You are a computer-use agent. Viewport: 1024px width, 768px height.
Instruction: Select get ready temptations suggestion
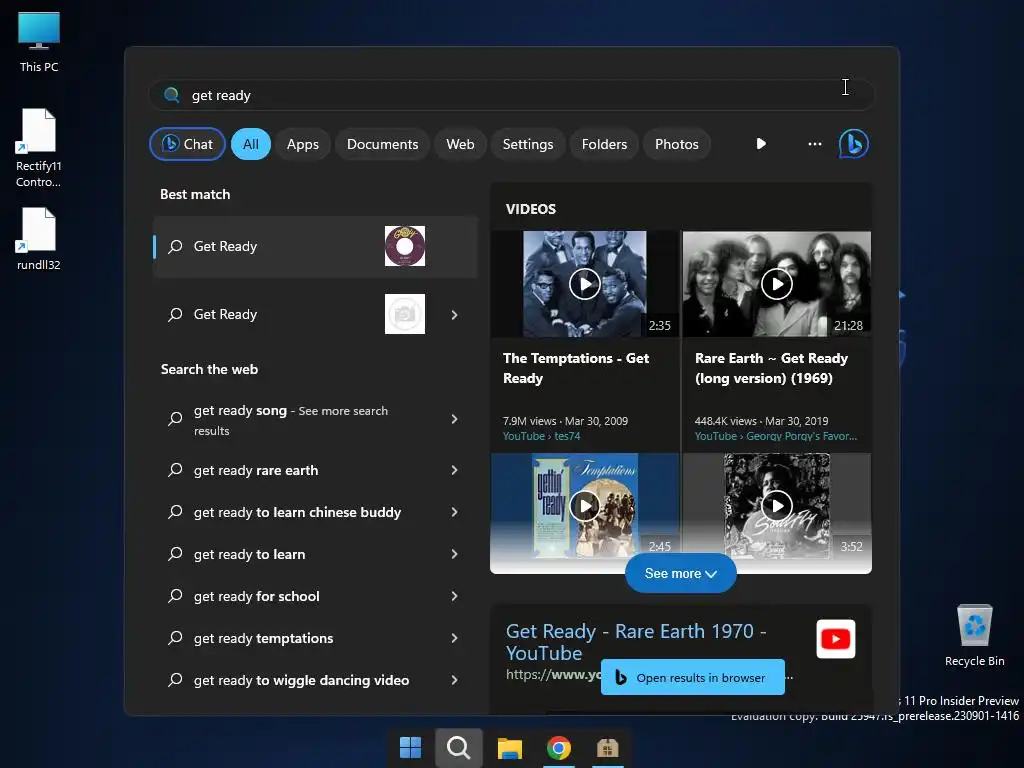(x=315, y=638)
